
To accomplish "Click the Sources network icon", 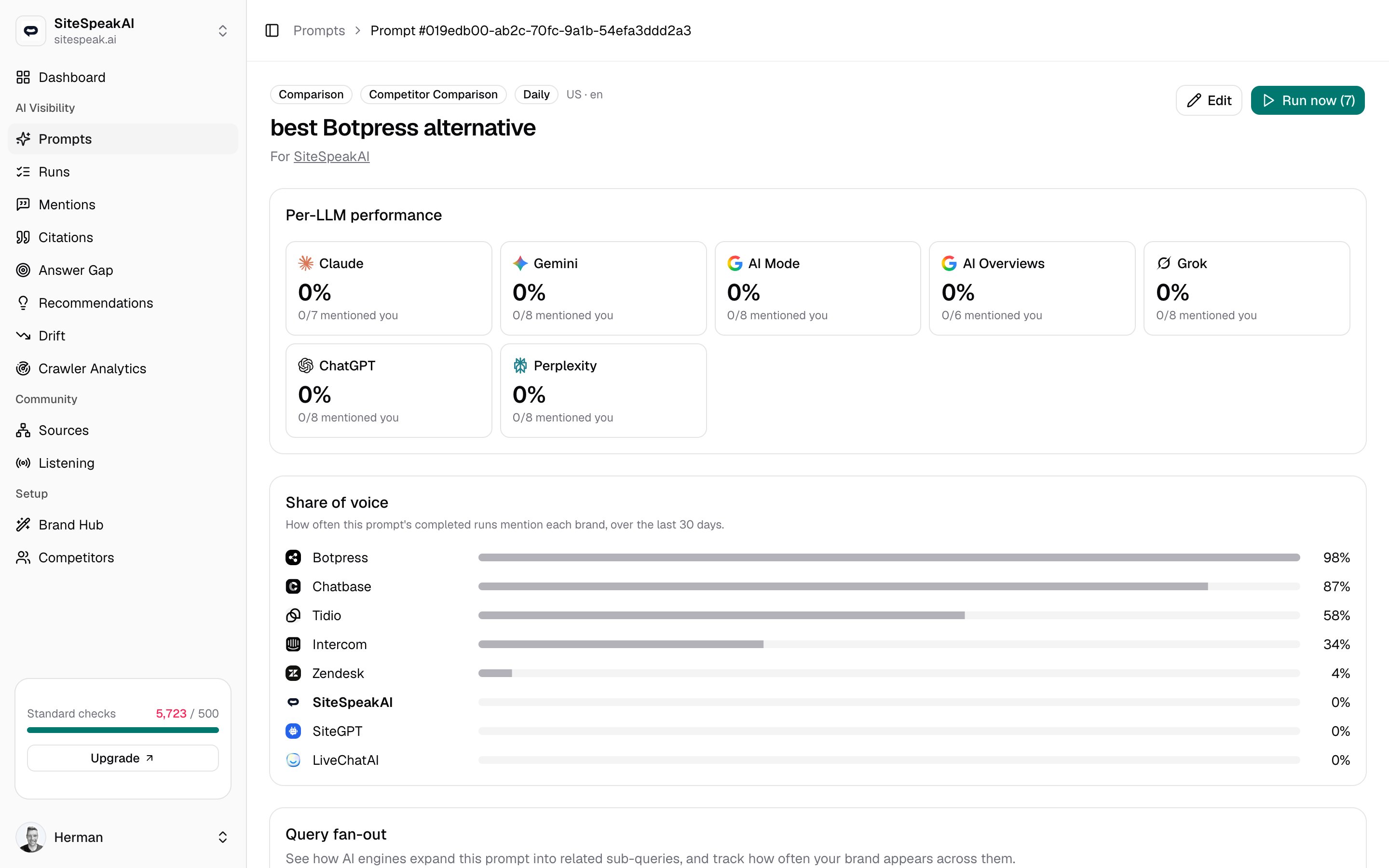I will pyautogui.click(x=23, y=430).
